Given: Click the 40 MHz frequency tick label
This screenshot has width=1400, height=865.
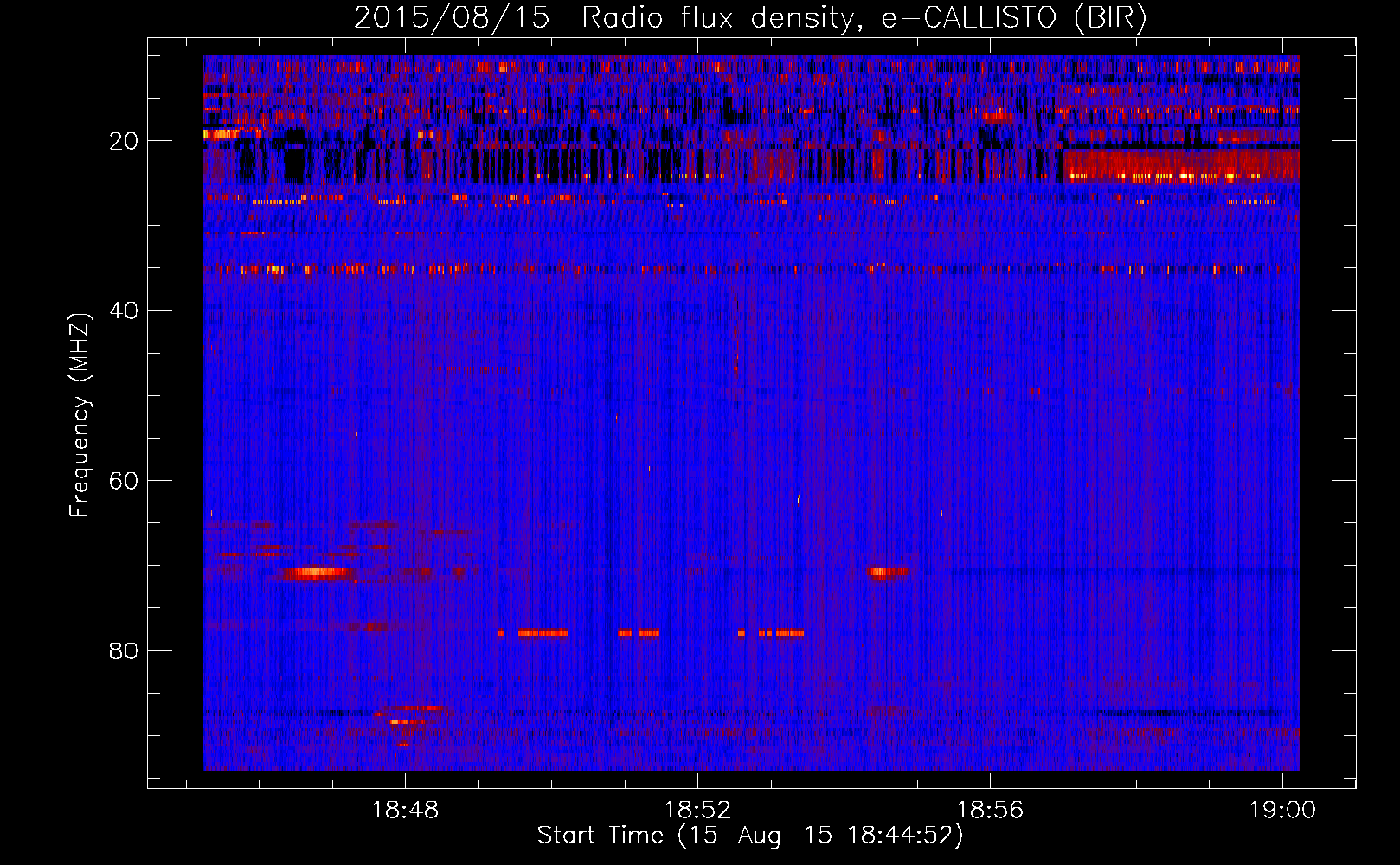Looking at the screenshot, I should coord(124,311).
